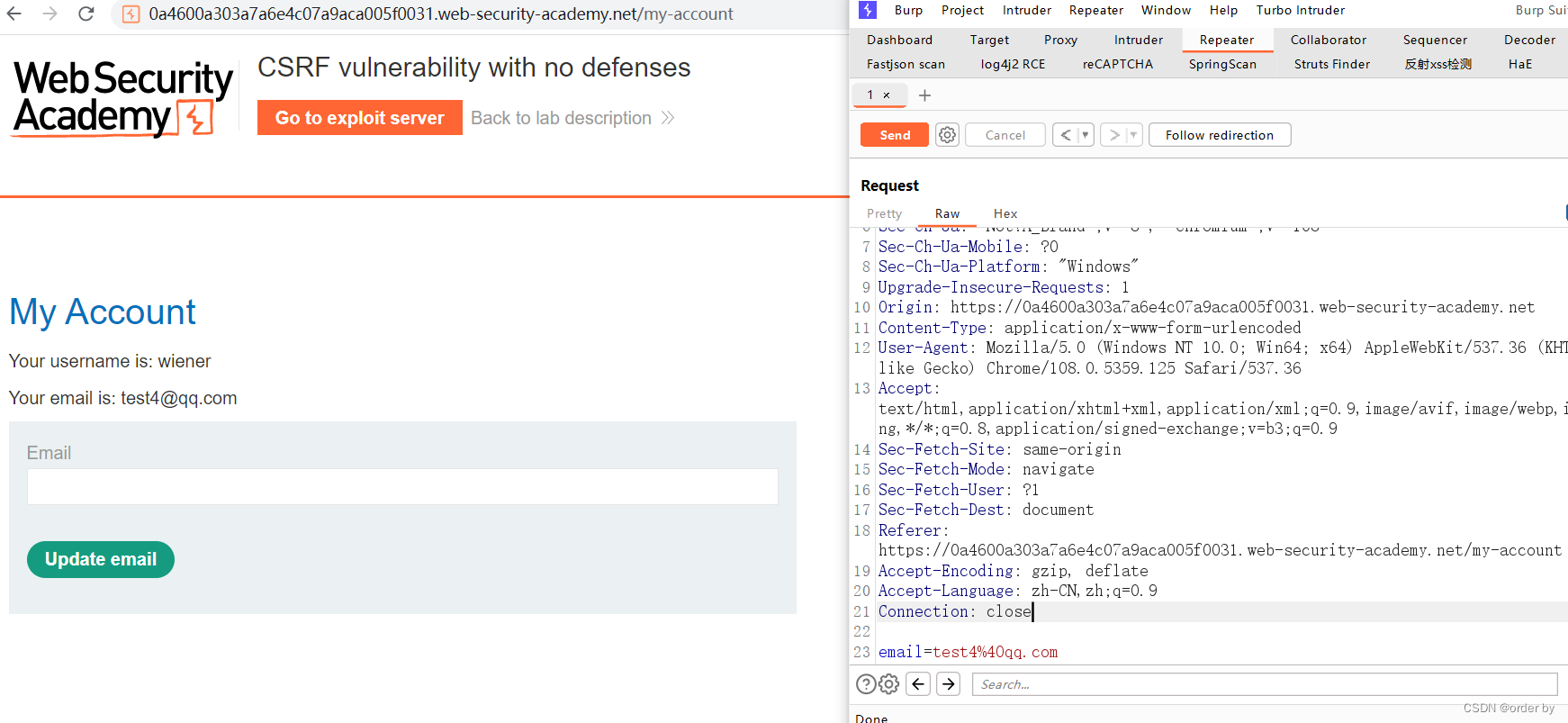Open the Window menu

(x=1166, y=10)
